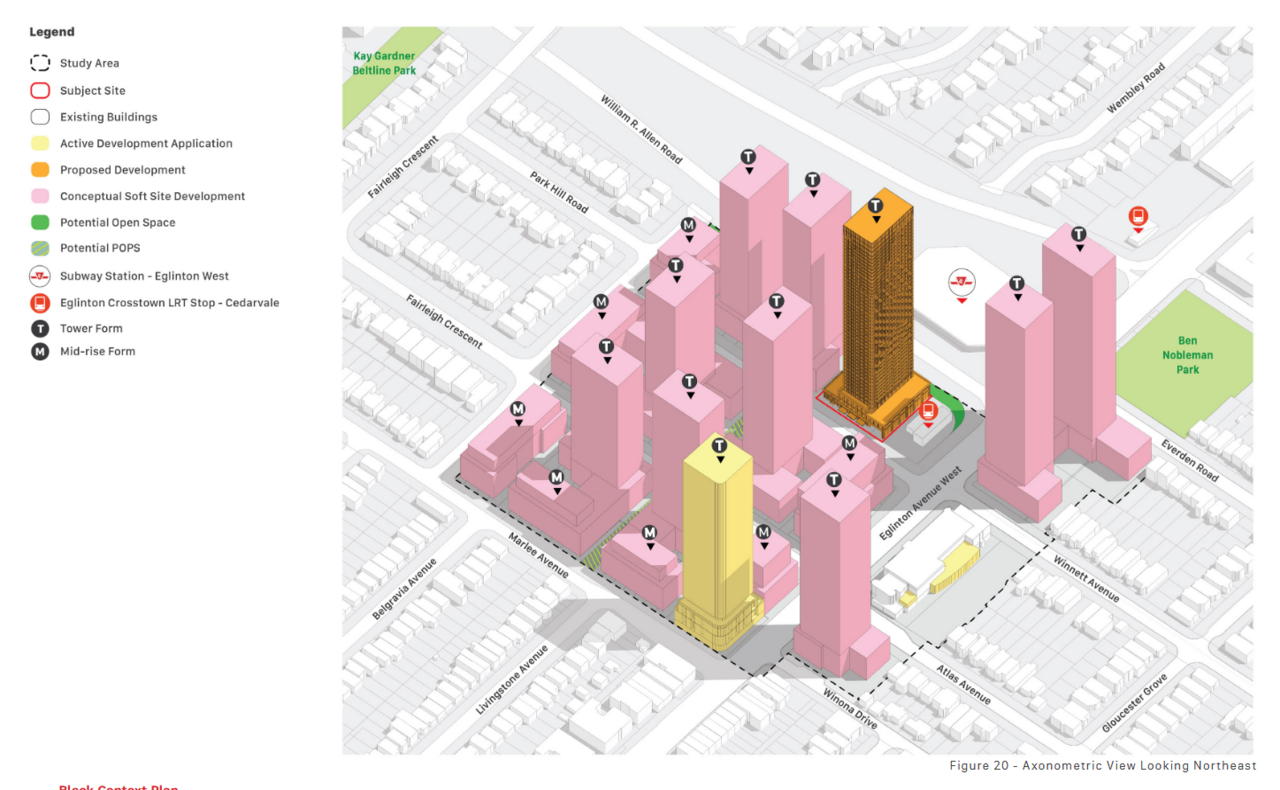Screen dimensions: 1280x790
Task: Click the yellow Active Development Application swatch
Action: click(x=40, y=143)
